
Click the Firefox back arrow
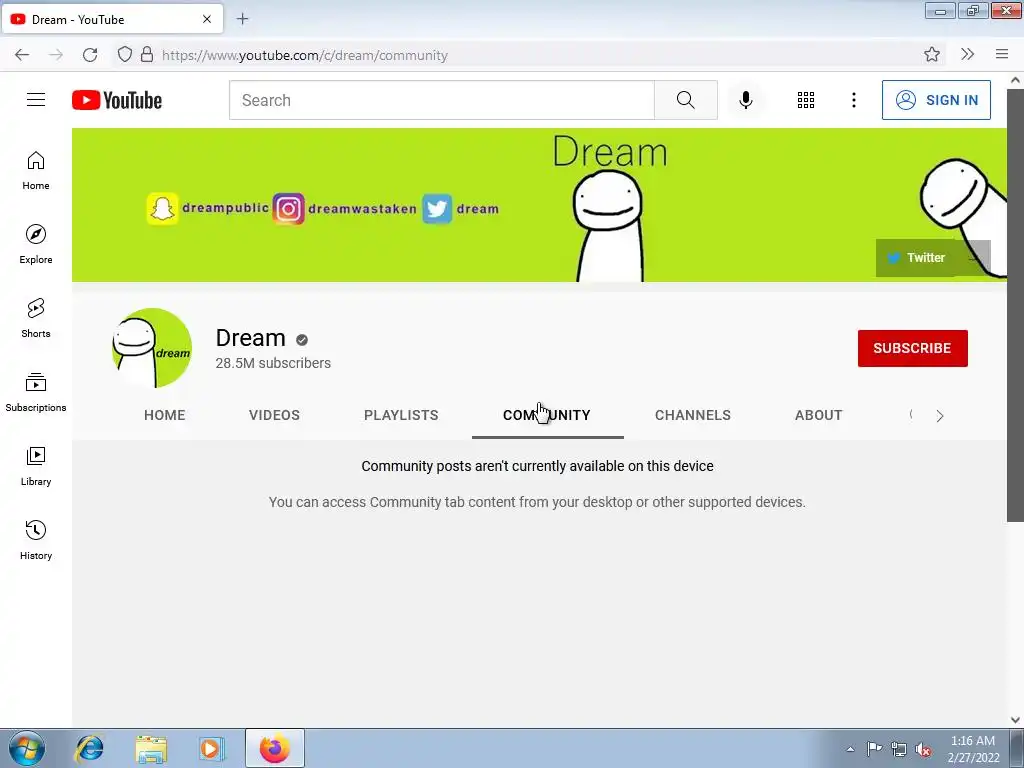pyautogui.click(x=22, y=55)
